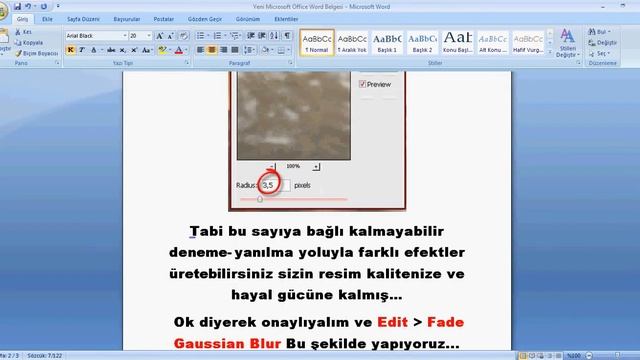Click the Grow Font icon
The image size is (640, 360).
tap(160, 36)
